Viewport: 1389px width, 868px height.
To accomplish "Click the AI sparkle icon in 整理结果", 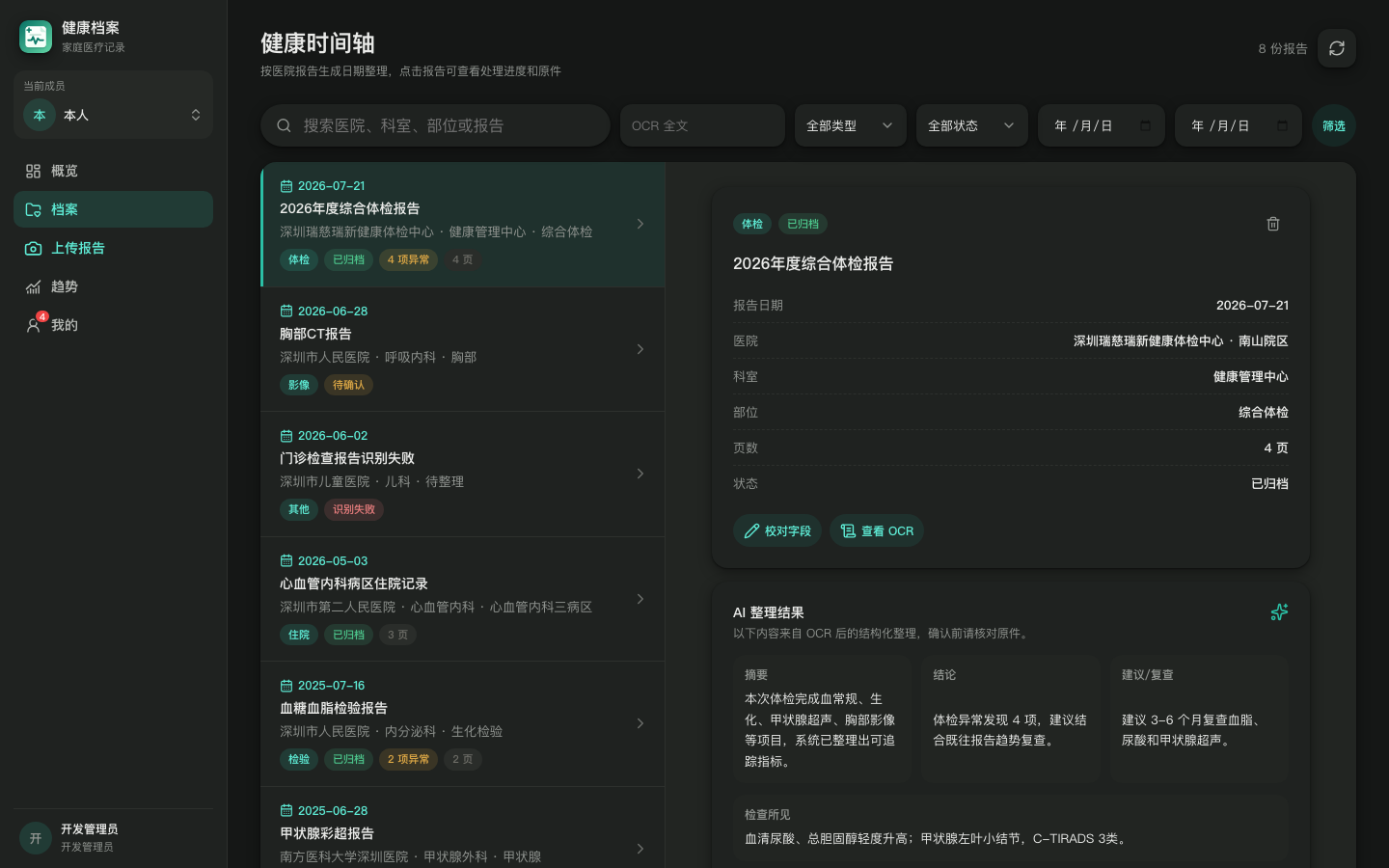I will pos(1279,612).
